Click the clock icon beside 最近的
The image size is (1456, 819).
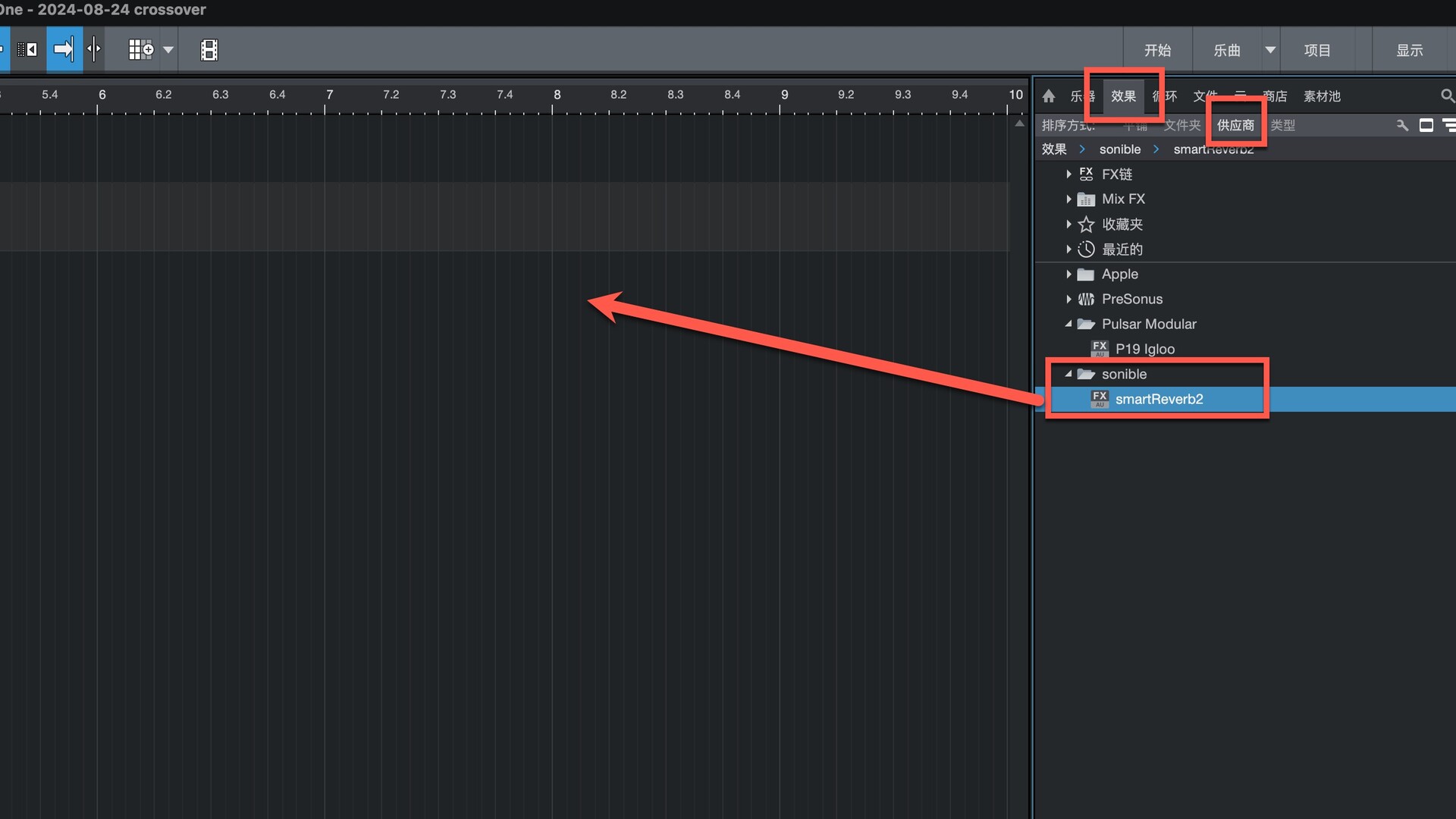(x=1086, y=249)
